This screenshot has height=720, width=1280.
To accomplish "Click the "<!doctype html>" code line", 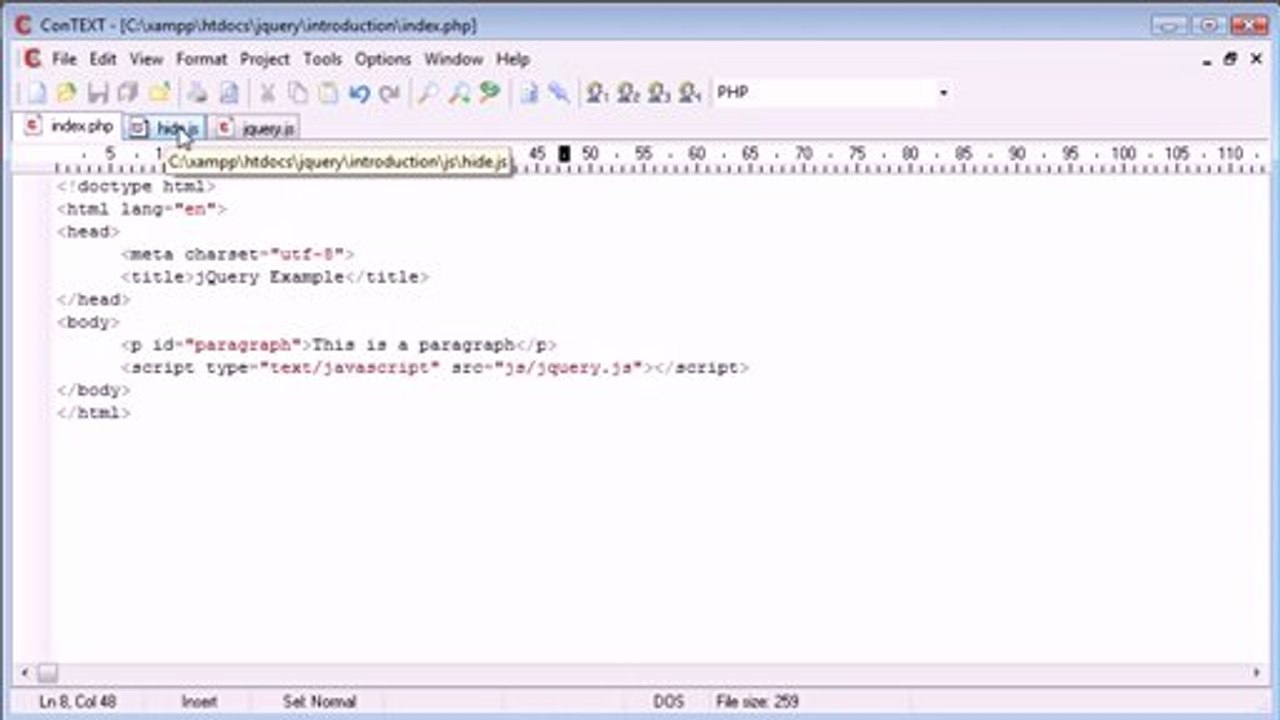I will 136,186.
